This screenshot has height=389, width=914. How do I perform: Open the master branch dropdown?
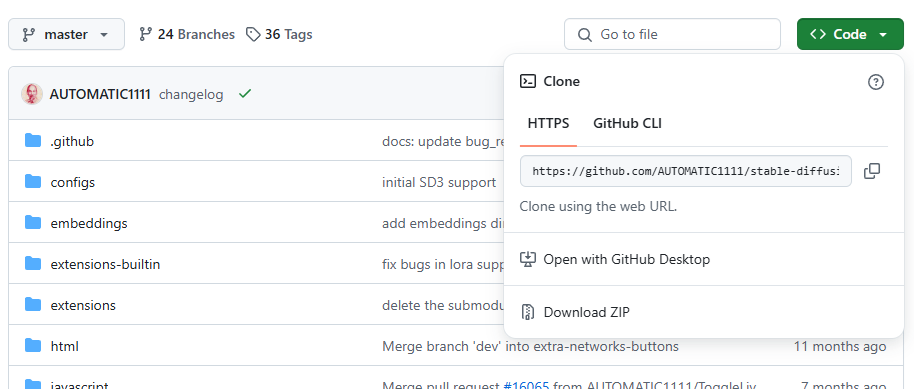click(66, 34)
